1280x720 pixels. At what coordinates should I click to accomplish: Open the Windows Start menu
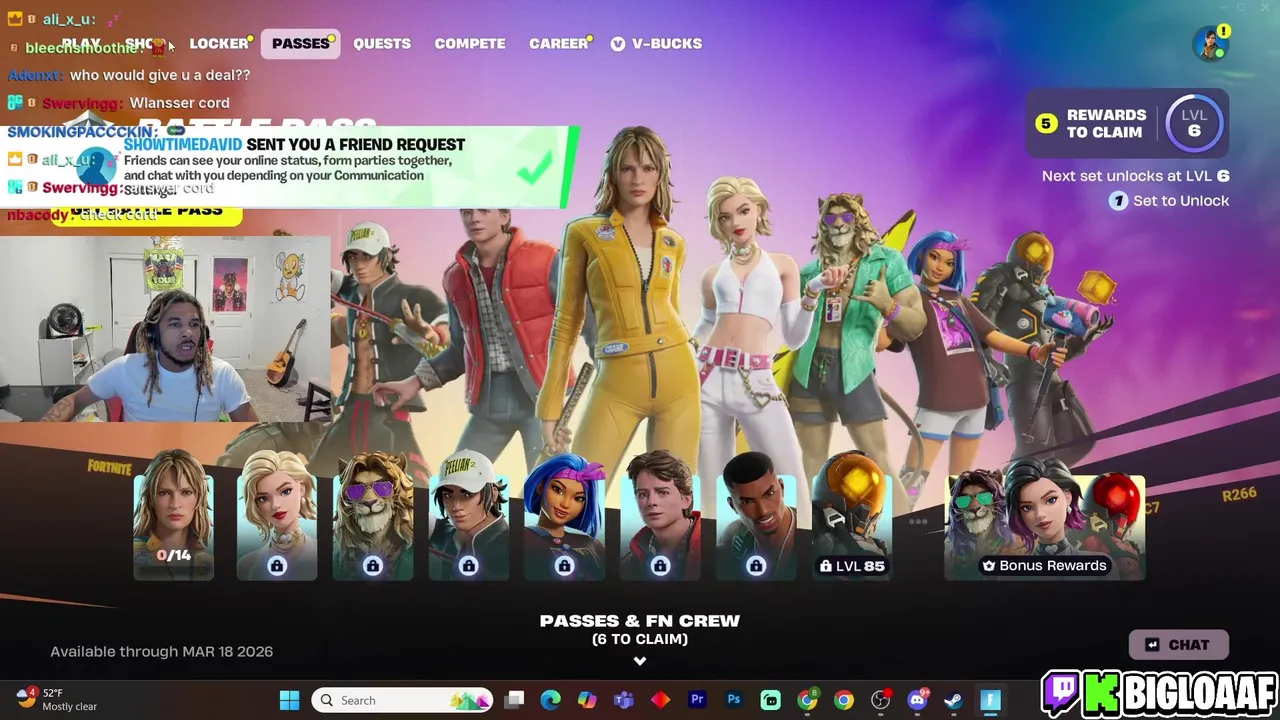click(290, 700)
